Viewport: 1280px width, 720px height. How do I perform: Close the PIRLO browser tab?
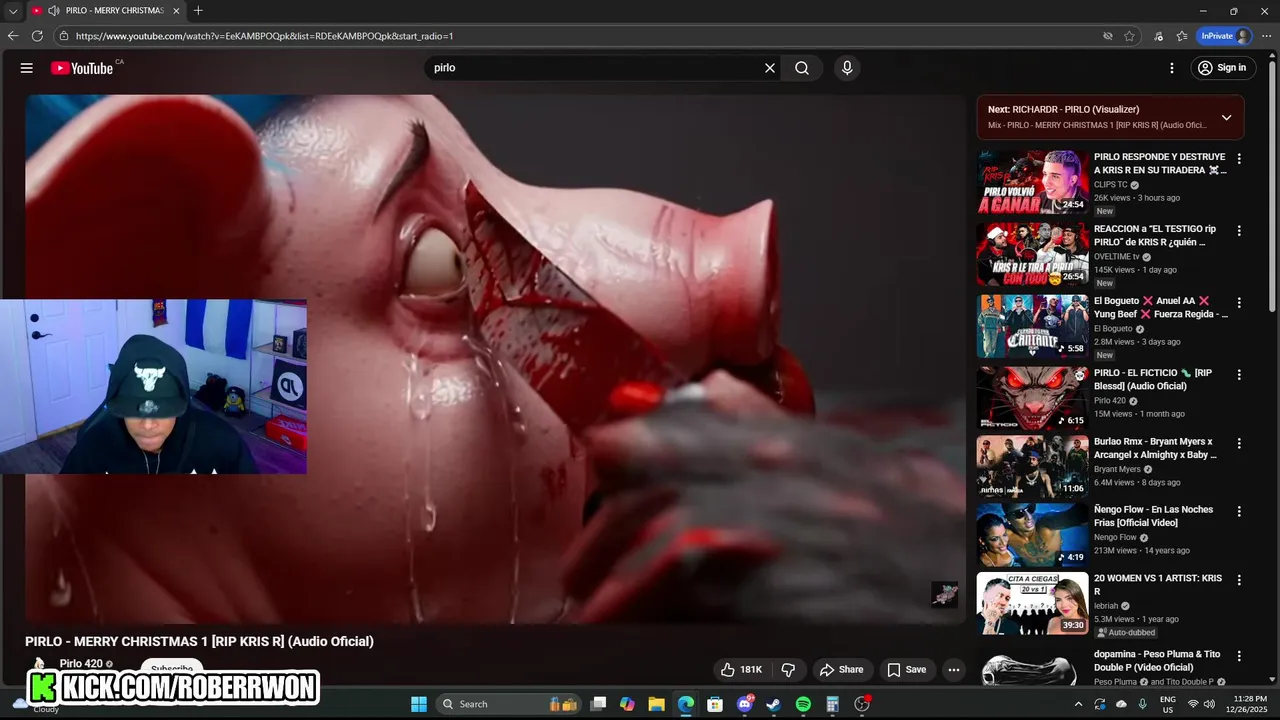[175, 11]
